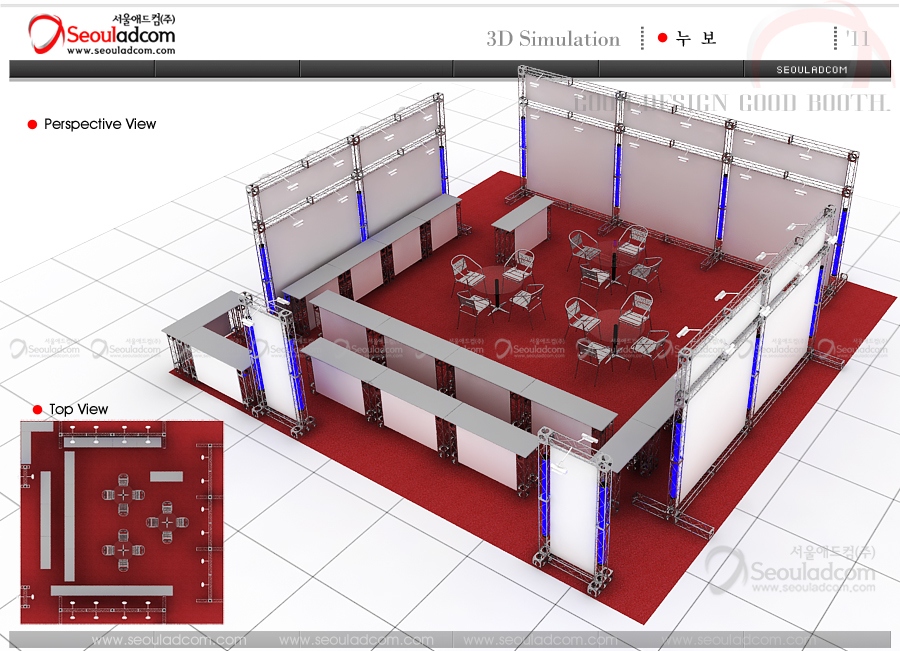Click the "3D Simulation" title text
The width and height of the screenshot is (900, 651).
pos(553,39)
